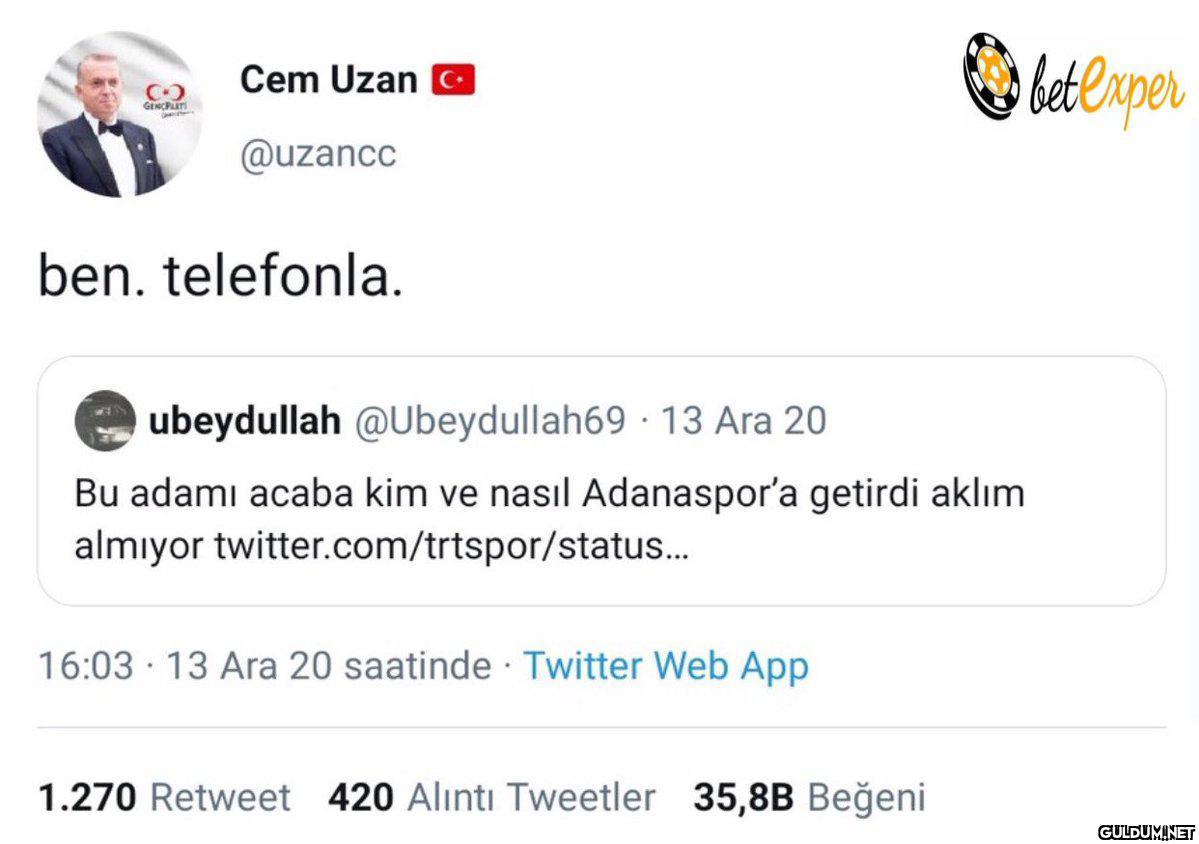The width and height of the screenshot is (1199, 844).
Task: Click ubeydullah's small avatar in quoted tweet
Action: point(105,421)
